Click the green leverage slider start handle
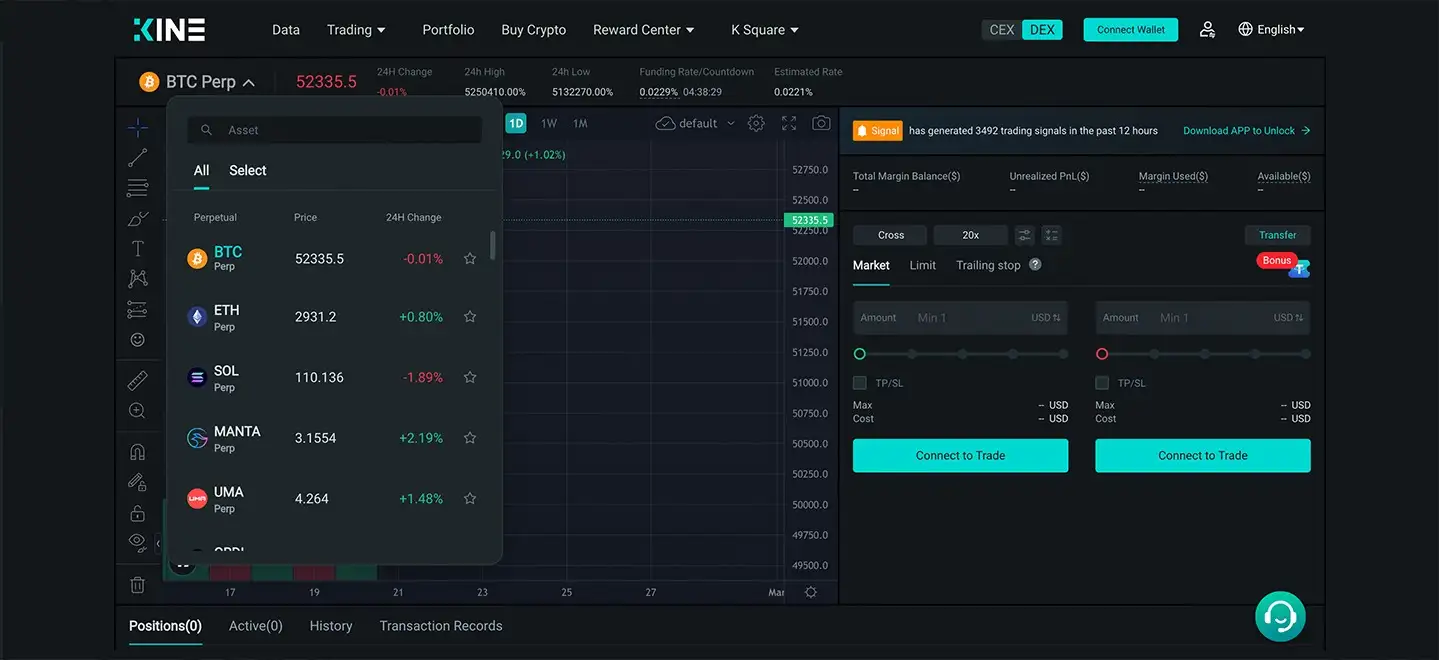 pyautogui.click(x=860, y=354)
